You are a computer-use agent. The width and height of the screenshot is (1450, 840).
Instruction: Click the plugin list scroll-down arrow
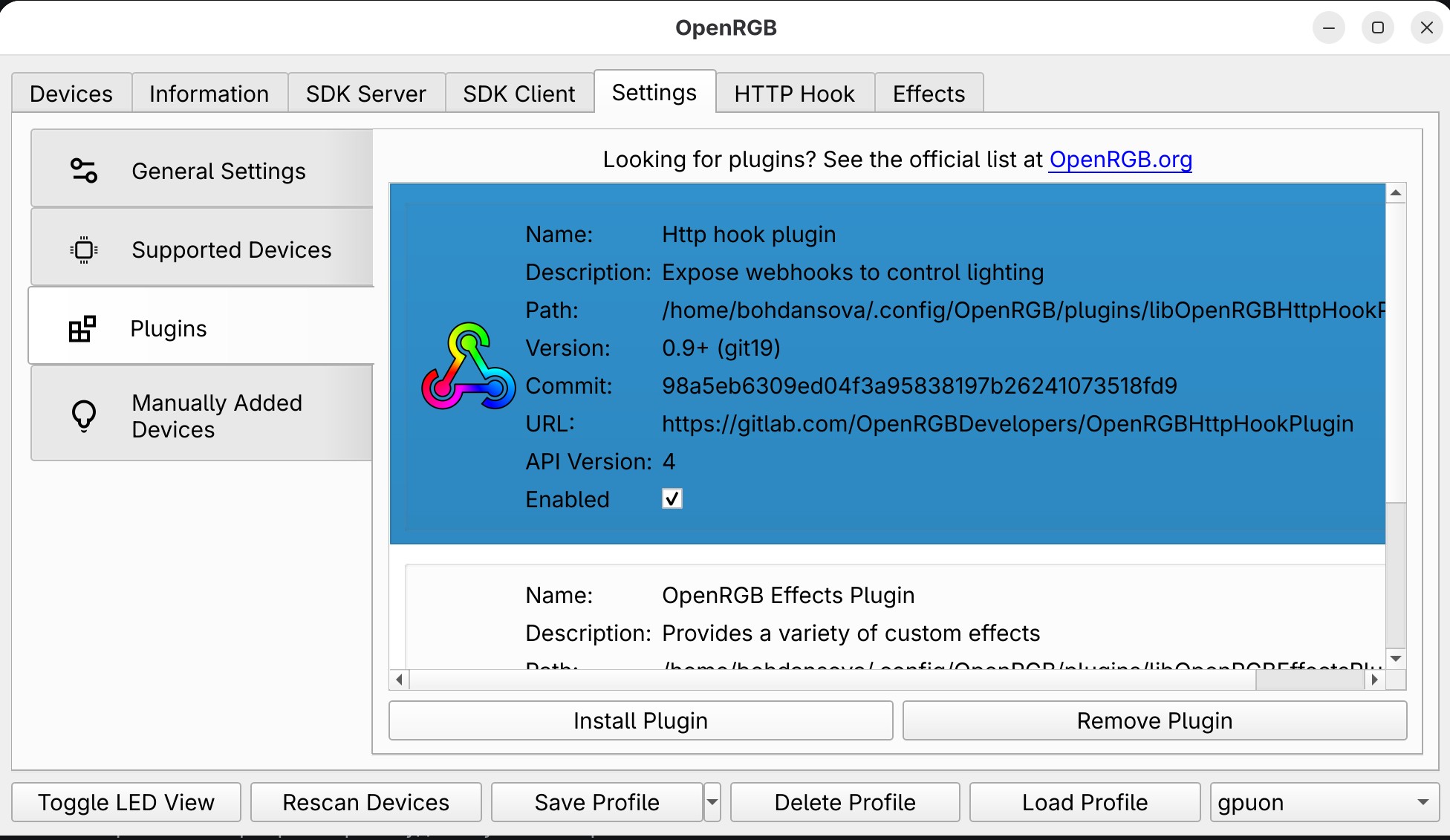(1396, 659)
